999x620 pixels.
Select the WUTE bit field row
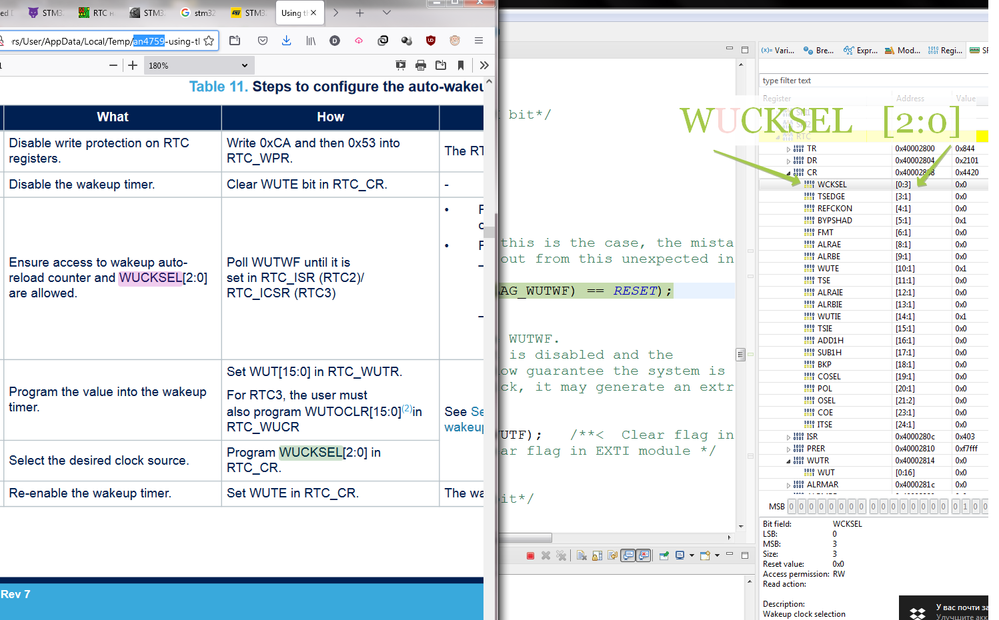[x=873, y=268]
